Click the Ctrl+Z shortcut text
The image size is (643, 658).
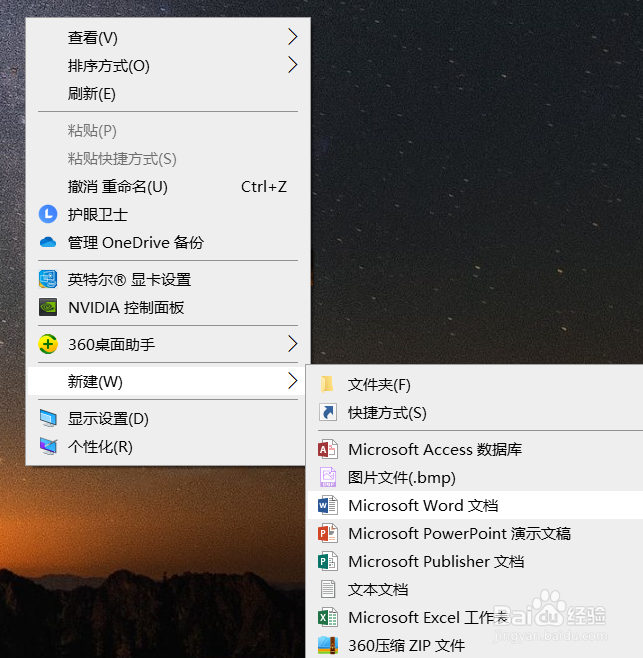pos(264,187)
